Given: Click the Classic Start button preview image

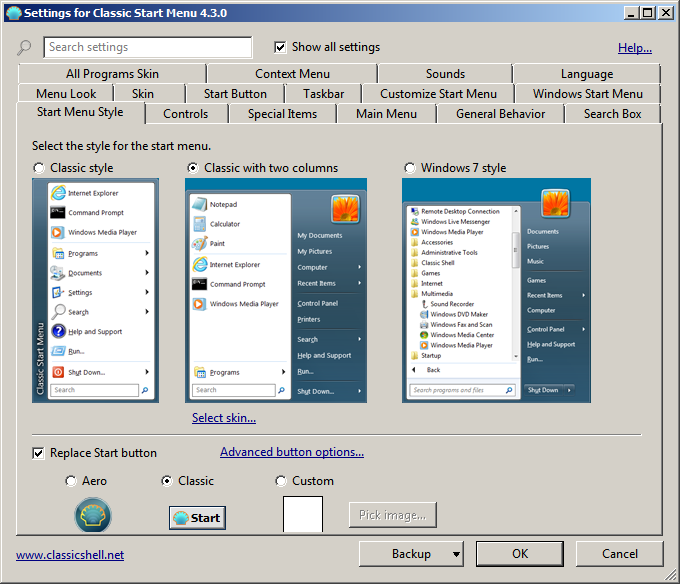Looking at the screenshot, I should pos(197,518).
